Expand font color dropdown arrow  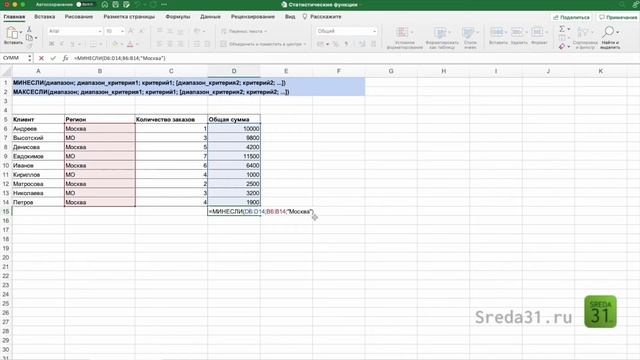click(137, 44)
